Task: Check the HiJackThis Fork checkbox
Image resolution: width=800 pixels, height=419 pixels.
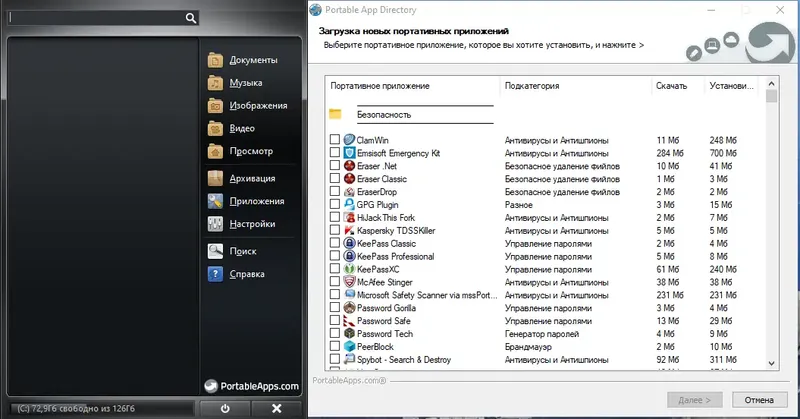Action: tap(335, 217)
